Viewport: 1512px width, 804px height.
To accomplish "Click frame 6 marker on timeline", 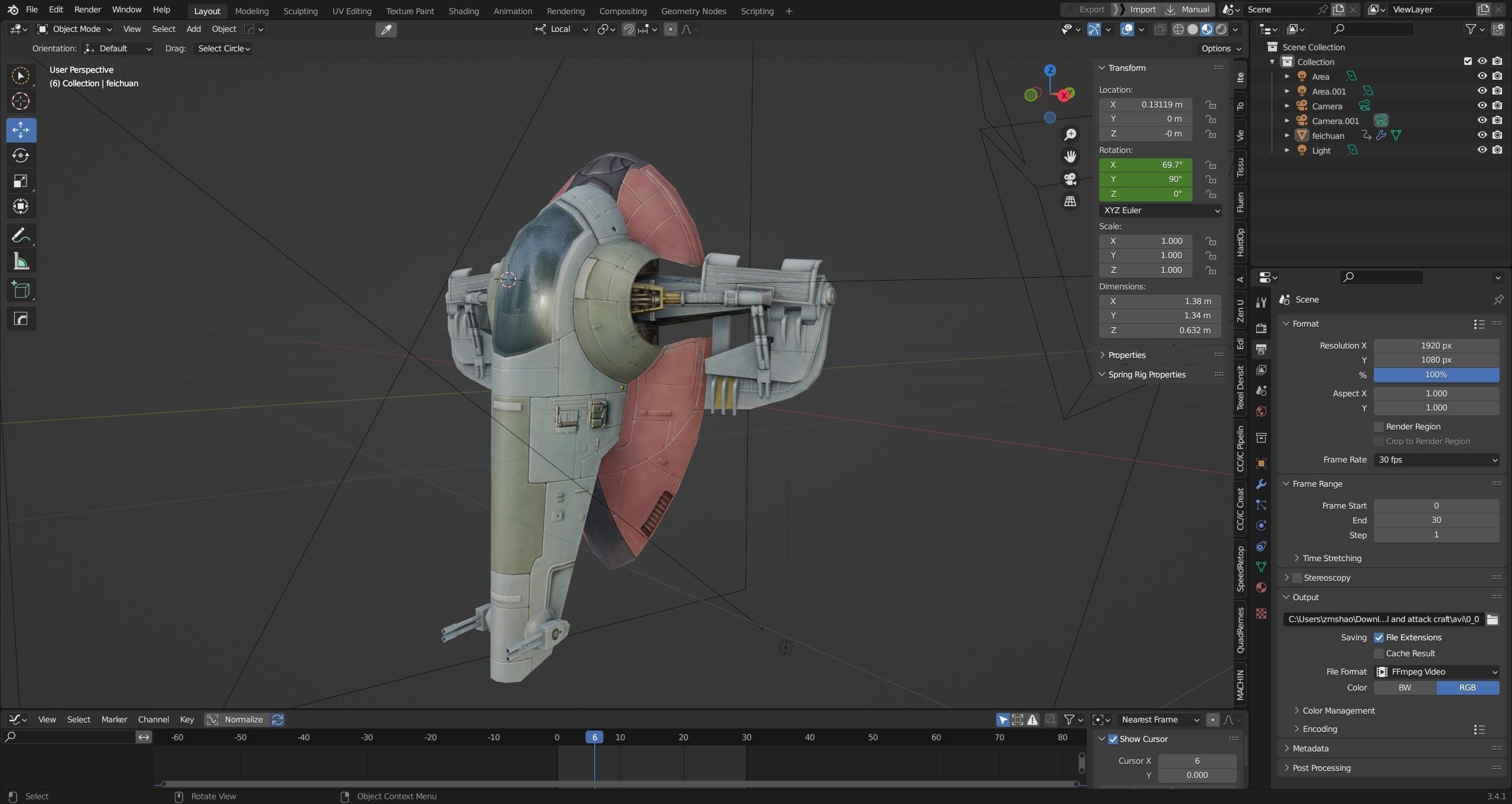I will (x=594, y=737).
